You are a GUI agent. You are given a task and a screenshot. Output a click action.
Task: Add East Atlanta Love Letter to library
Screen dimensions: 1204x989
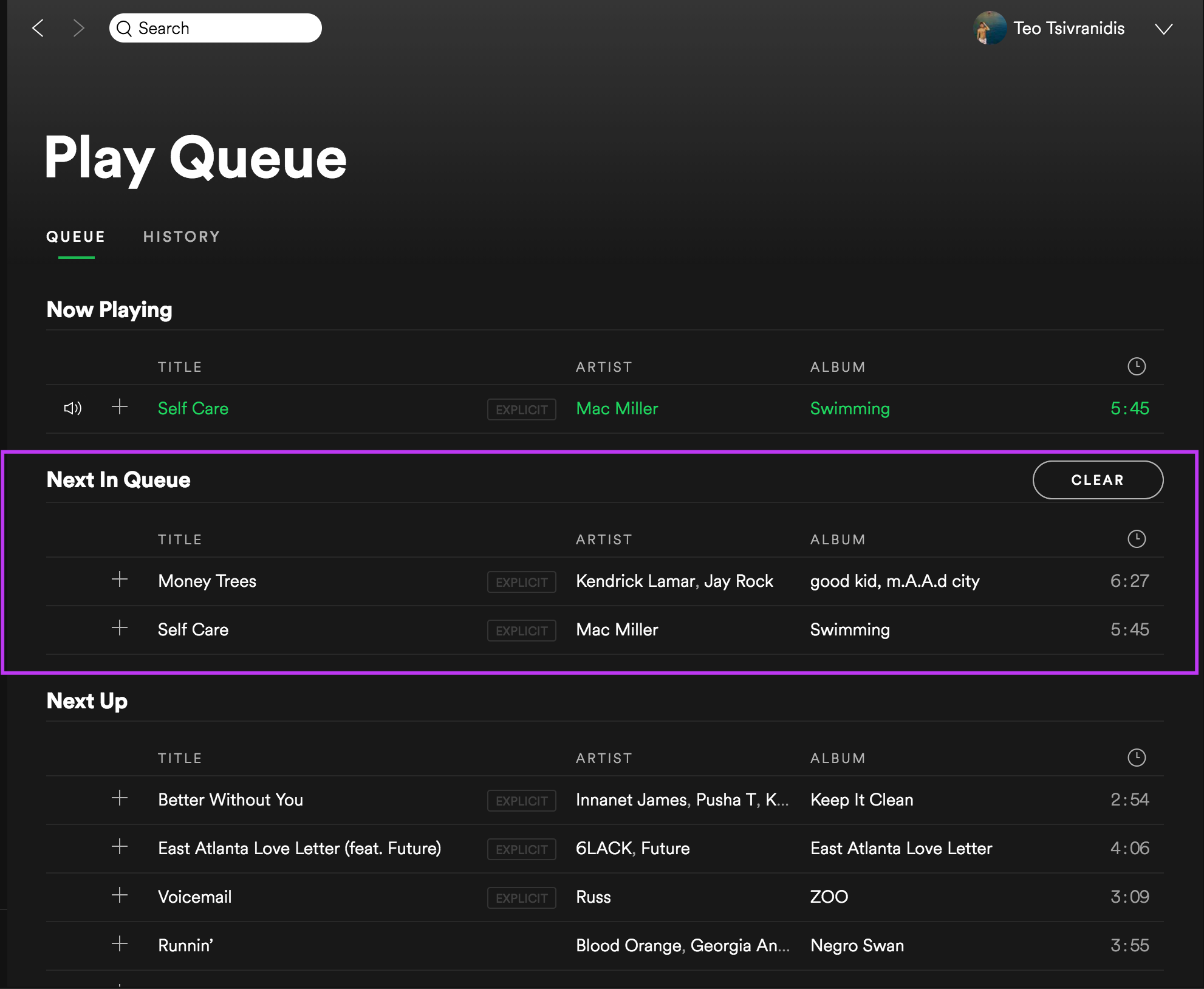click(120, 847)
